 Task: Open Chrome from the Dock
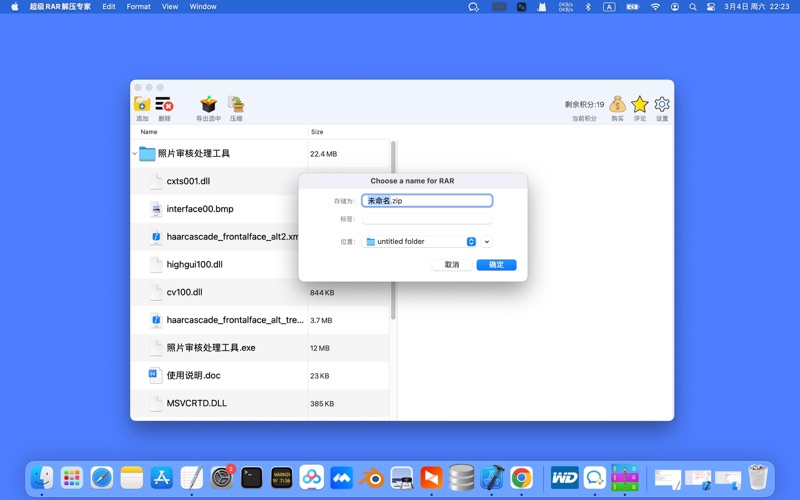tap(521, 478)
